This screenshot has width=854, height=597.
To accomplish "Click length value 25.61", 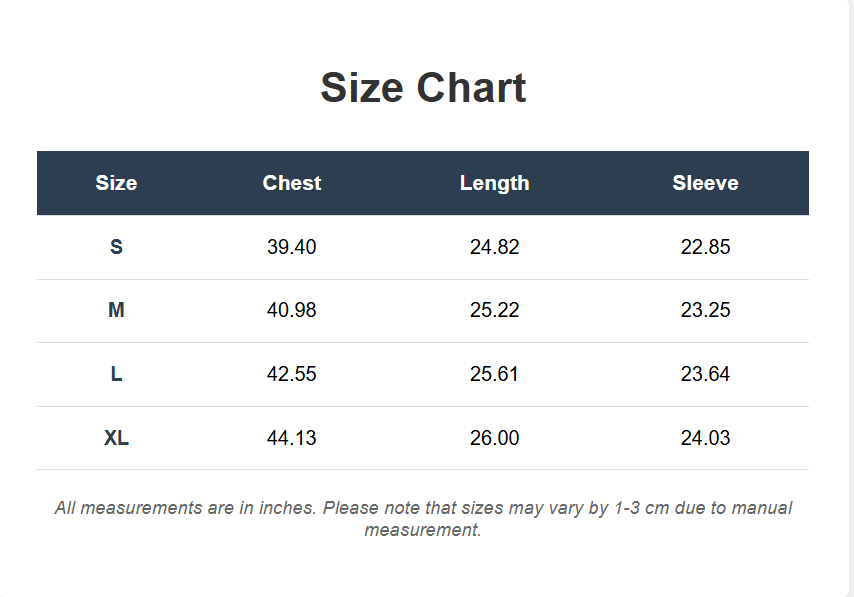I will (494, 374).
